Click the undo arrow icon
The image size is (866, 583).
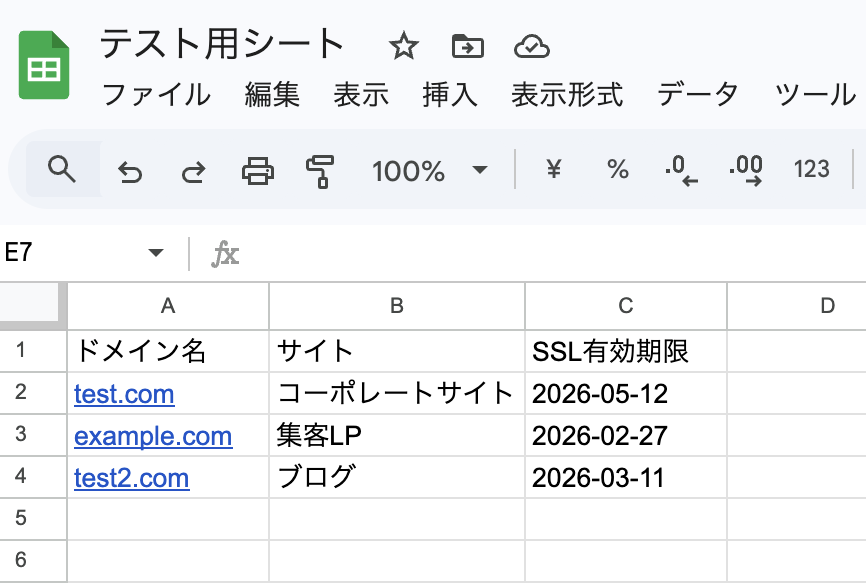130,172
